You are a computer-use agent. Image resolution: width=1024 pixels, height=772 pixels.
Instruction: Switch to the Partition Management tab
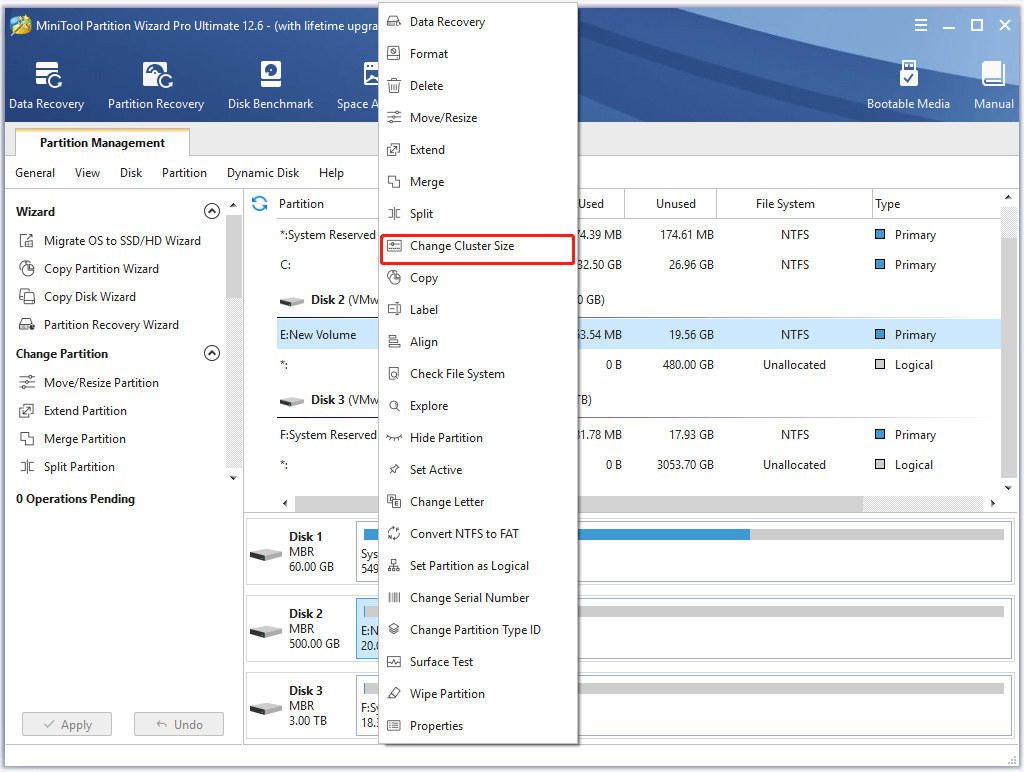pos(101,142)
